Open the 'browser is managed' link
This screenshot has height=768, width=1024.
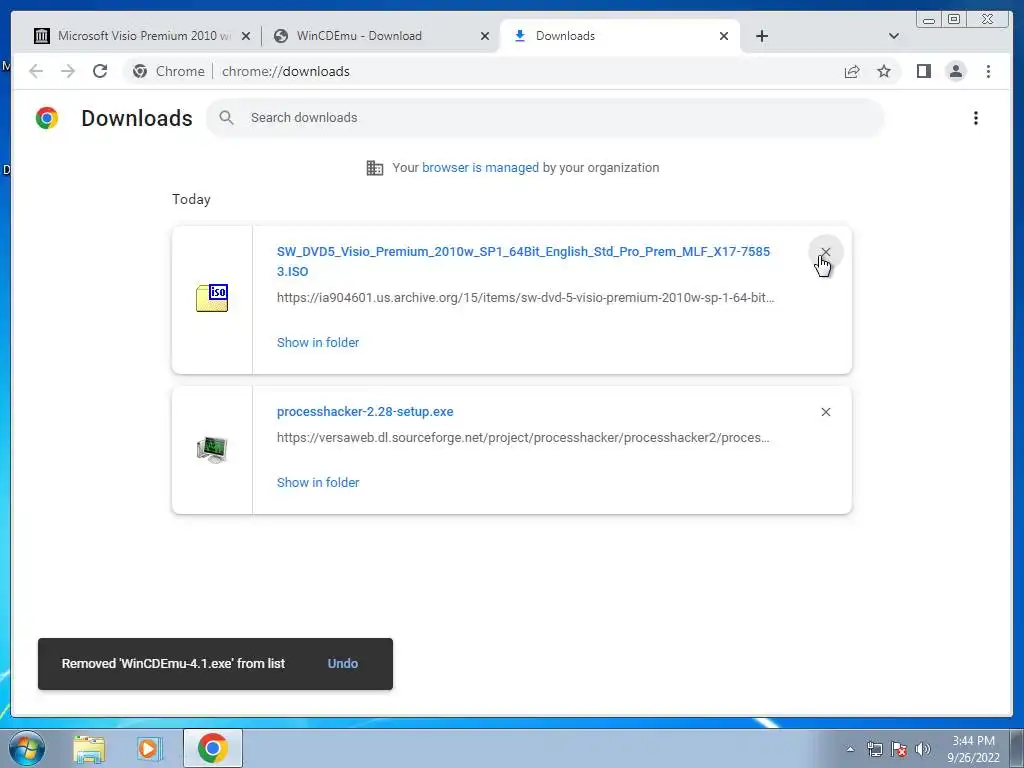[480, 168]
